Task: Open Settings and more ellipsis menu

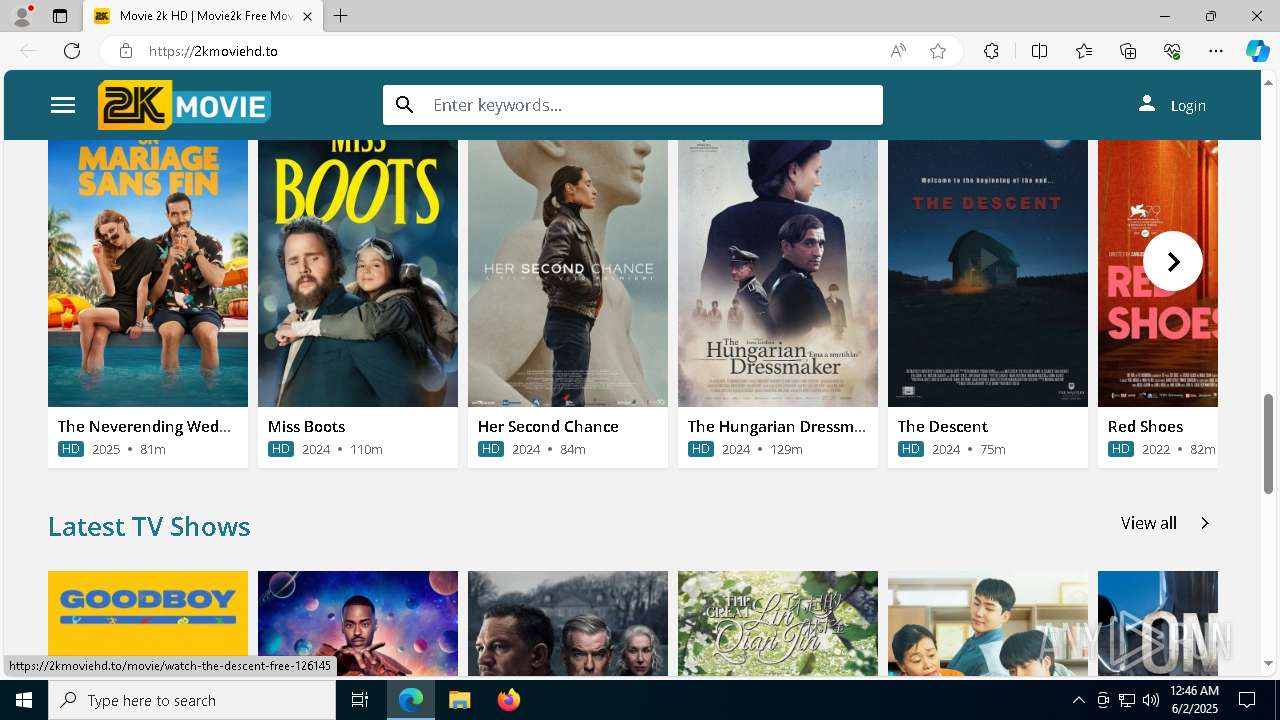Action: (x=1216, y=51)
